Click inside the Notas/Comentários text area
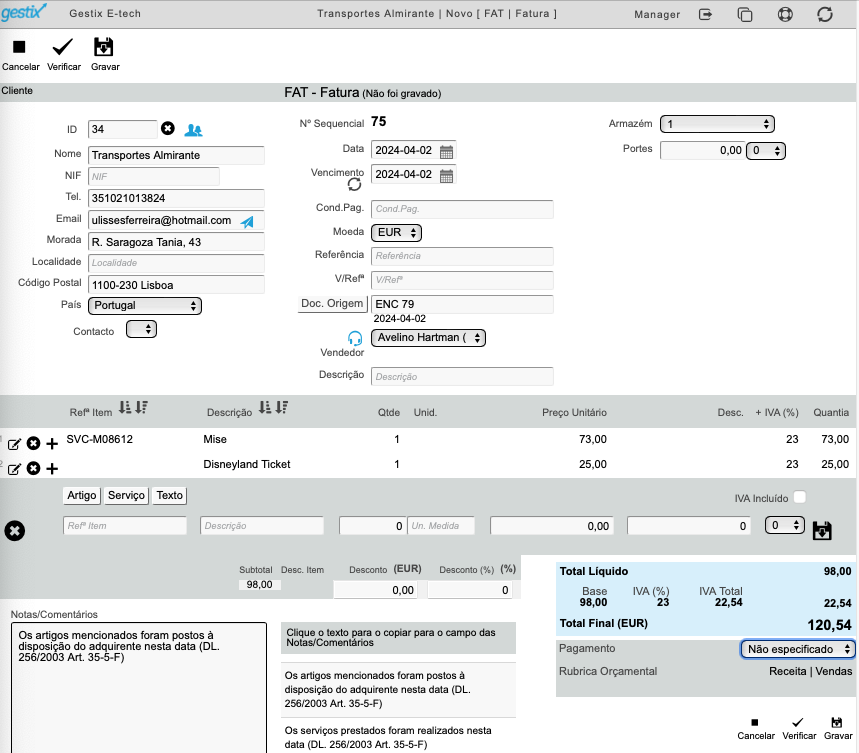Image resolution: width=859 pixels, height=753 pixels. pyautogui.click(x=139, y=688)
